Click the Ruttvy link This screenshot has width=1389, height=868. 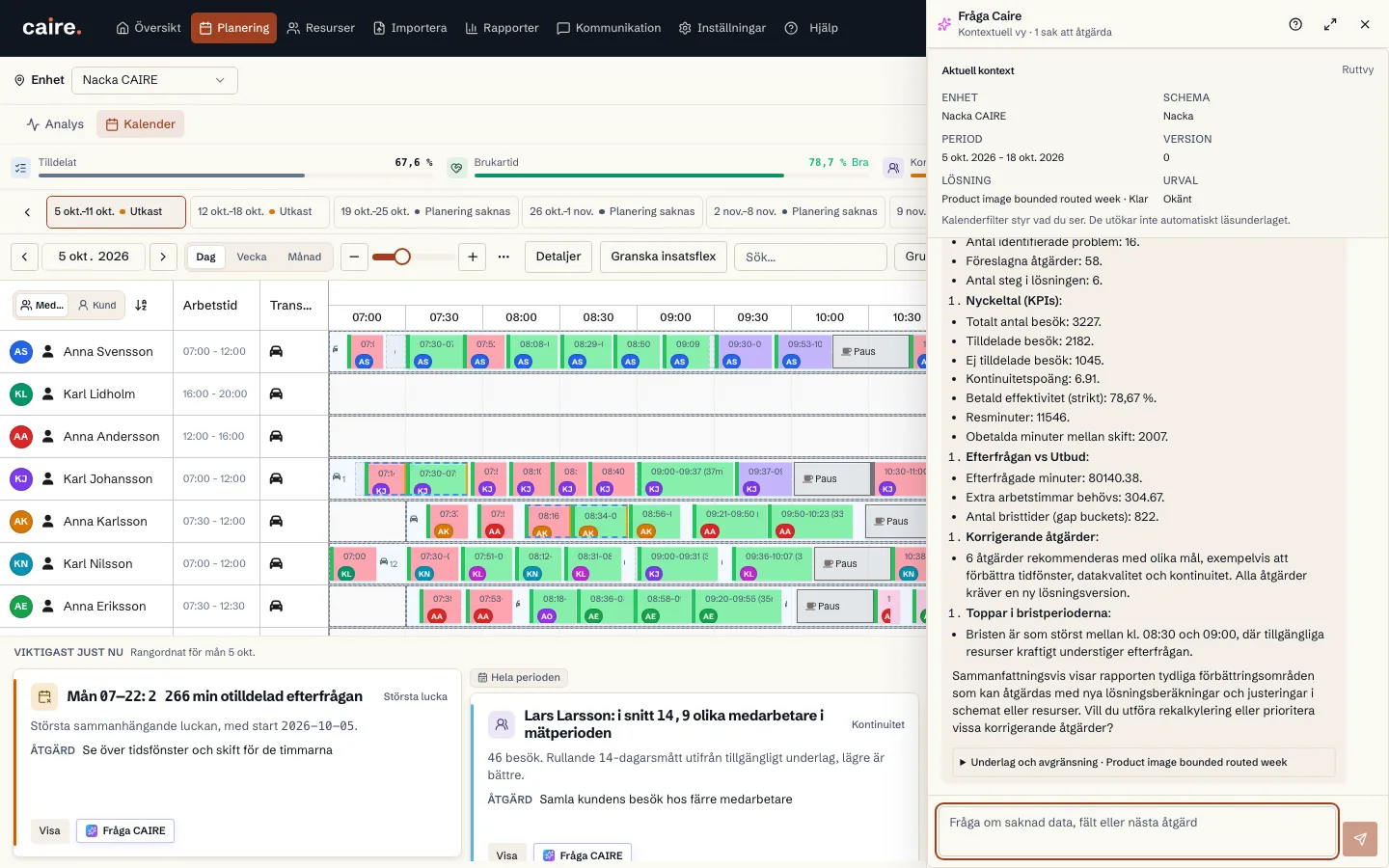click(1357, 70)
